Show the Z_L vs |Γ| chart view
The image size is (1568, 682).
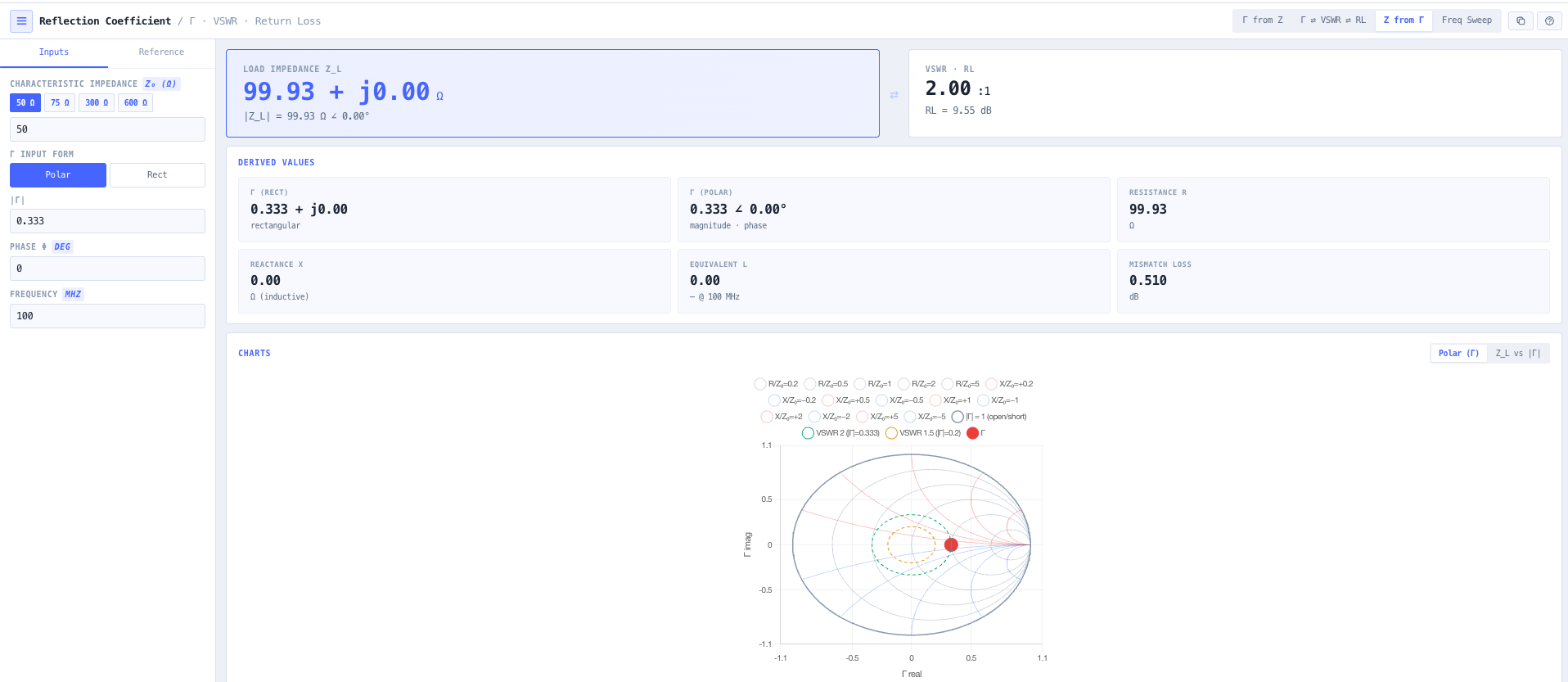(x=1518, y=354)
